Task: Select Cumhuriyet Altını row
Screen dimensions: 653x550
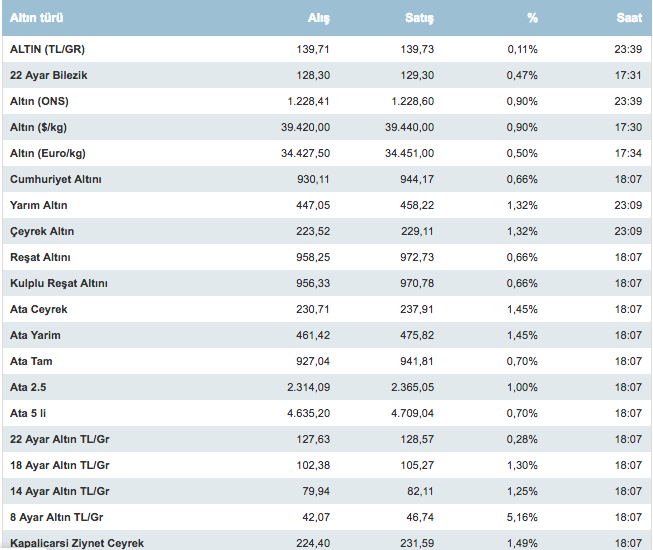Action: tap(56, 179)
